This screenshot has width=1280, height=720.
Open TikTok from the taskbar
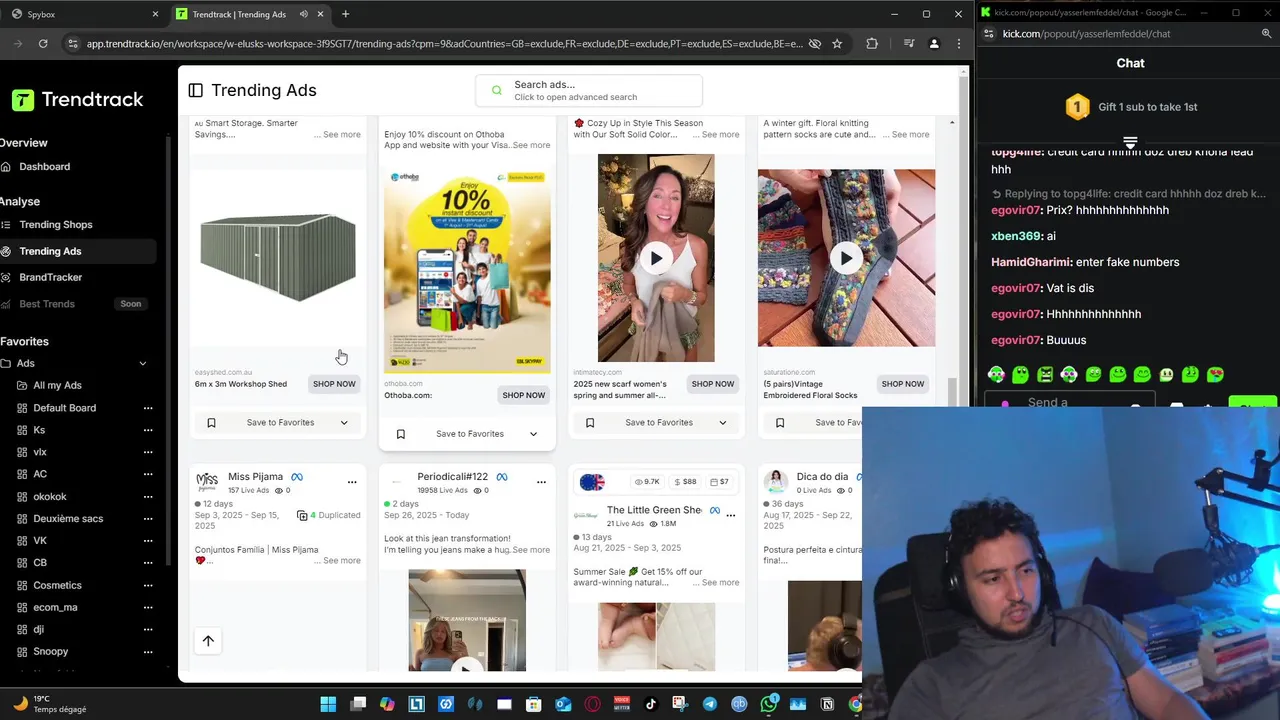click(651, 704)
